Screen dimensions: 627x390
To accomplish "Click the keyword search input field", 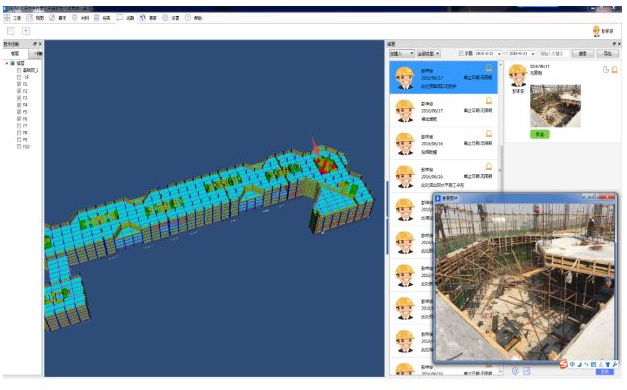I will point(553,53).
